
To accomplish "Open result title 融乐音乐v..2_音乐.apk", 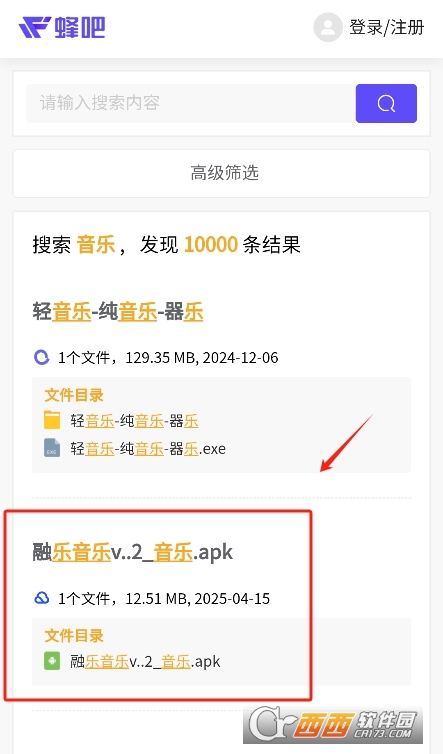I will [133, 552].
